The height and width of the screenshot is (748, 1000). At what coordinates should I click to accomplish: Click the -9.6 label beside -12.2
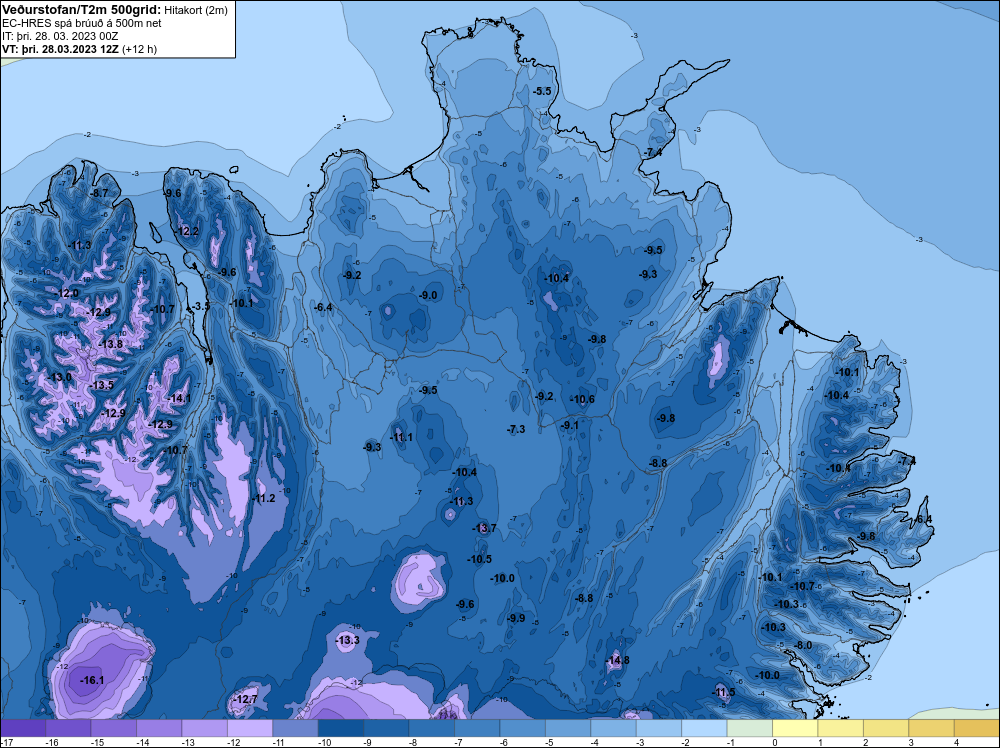[172, 193]
